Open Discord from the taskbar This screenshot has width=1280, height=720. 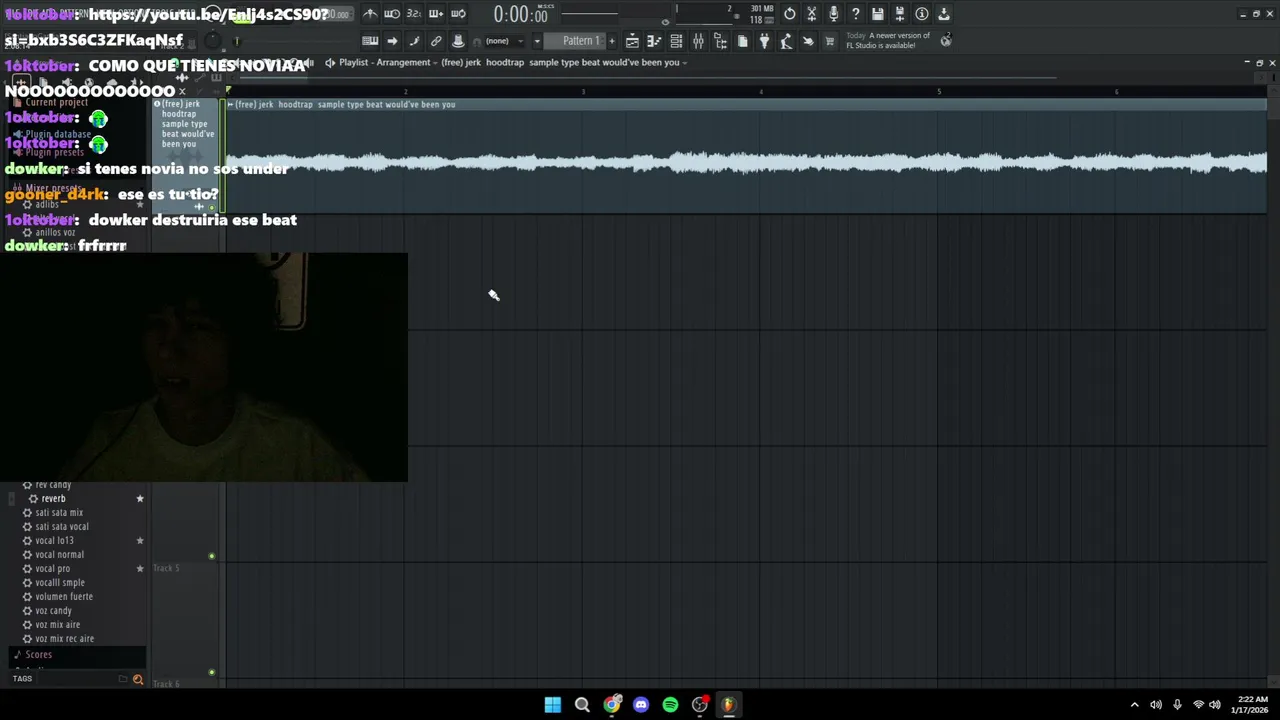641,704
